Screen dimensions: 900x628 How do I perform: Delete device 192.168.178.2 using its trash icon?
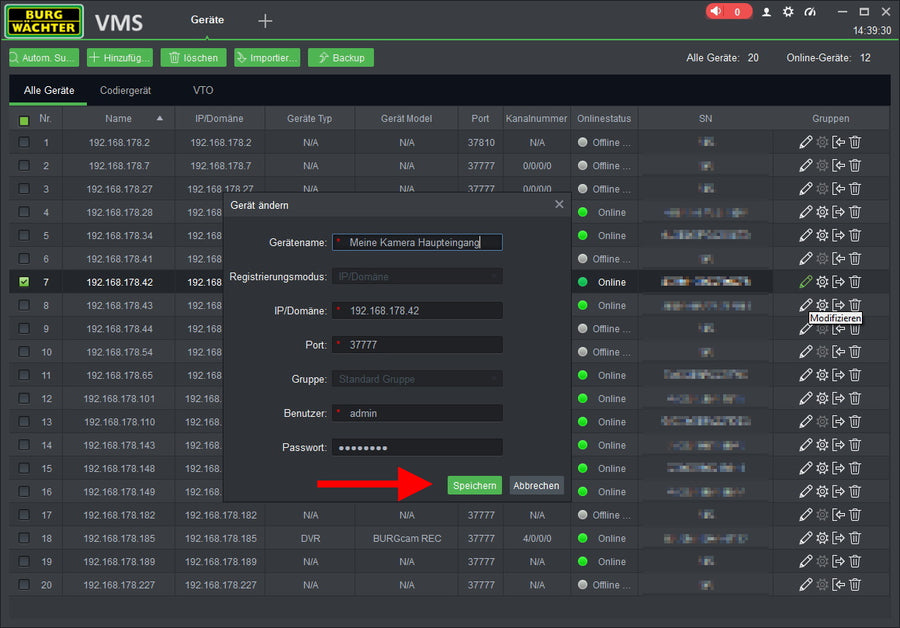[x=855, y=142]
